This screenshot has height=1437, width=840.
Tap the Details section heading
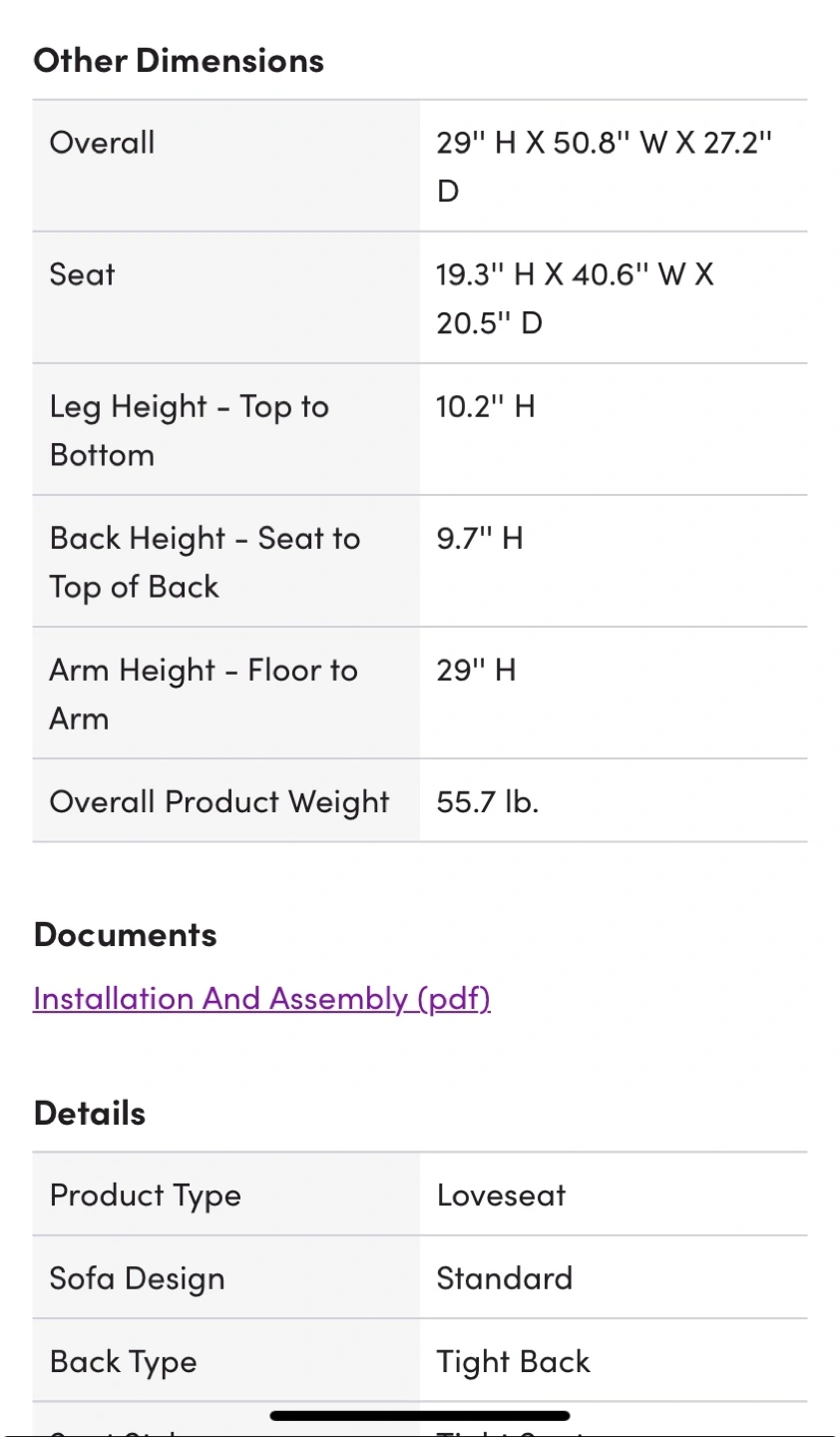click(x=89, y=1113)
